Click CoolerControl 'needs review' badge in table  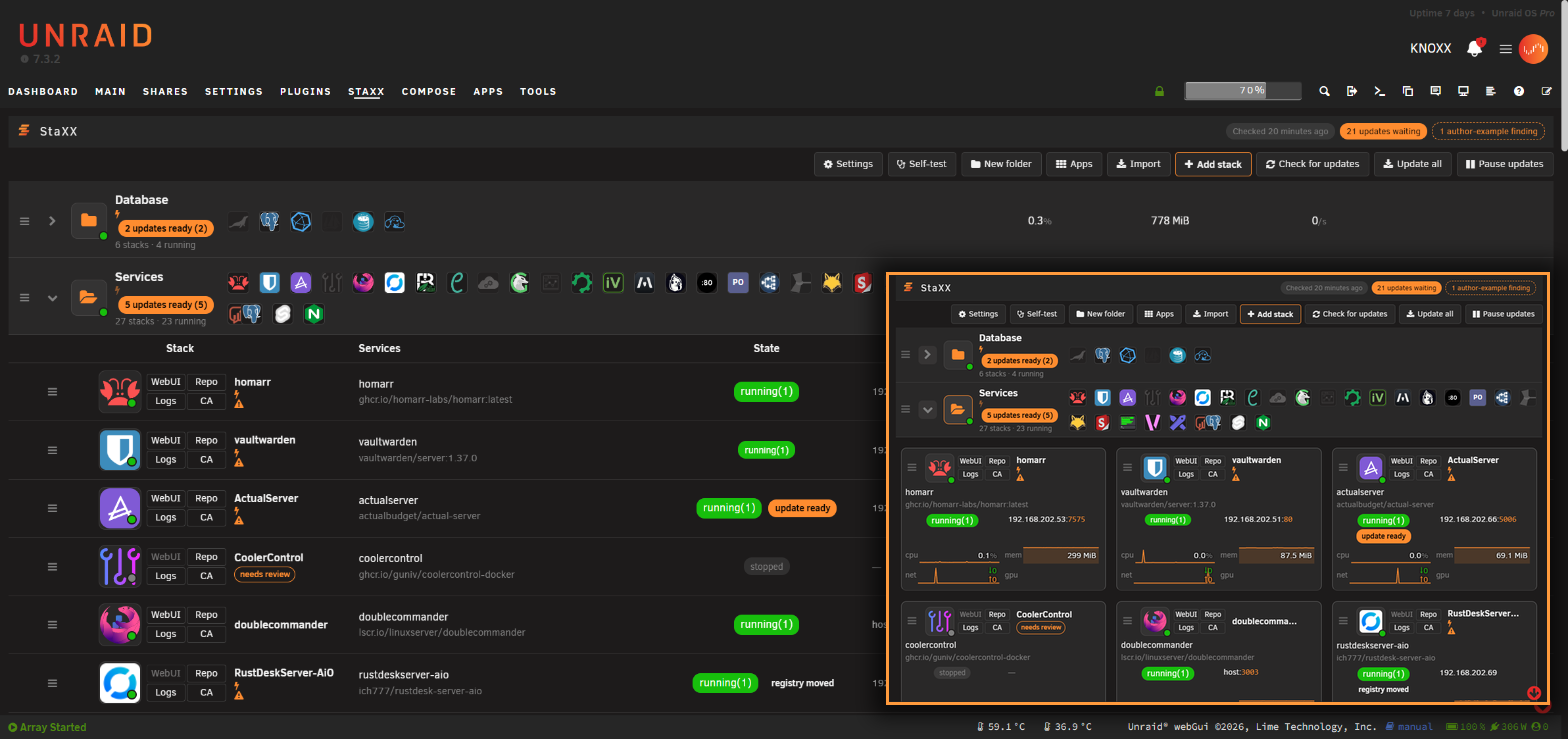click(x=264, y=574)
